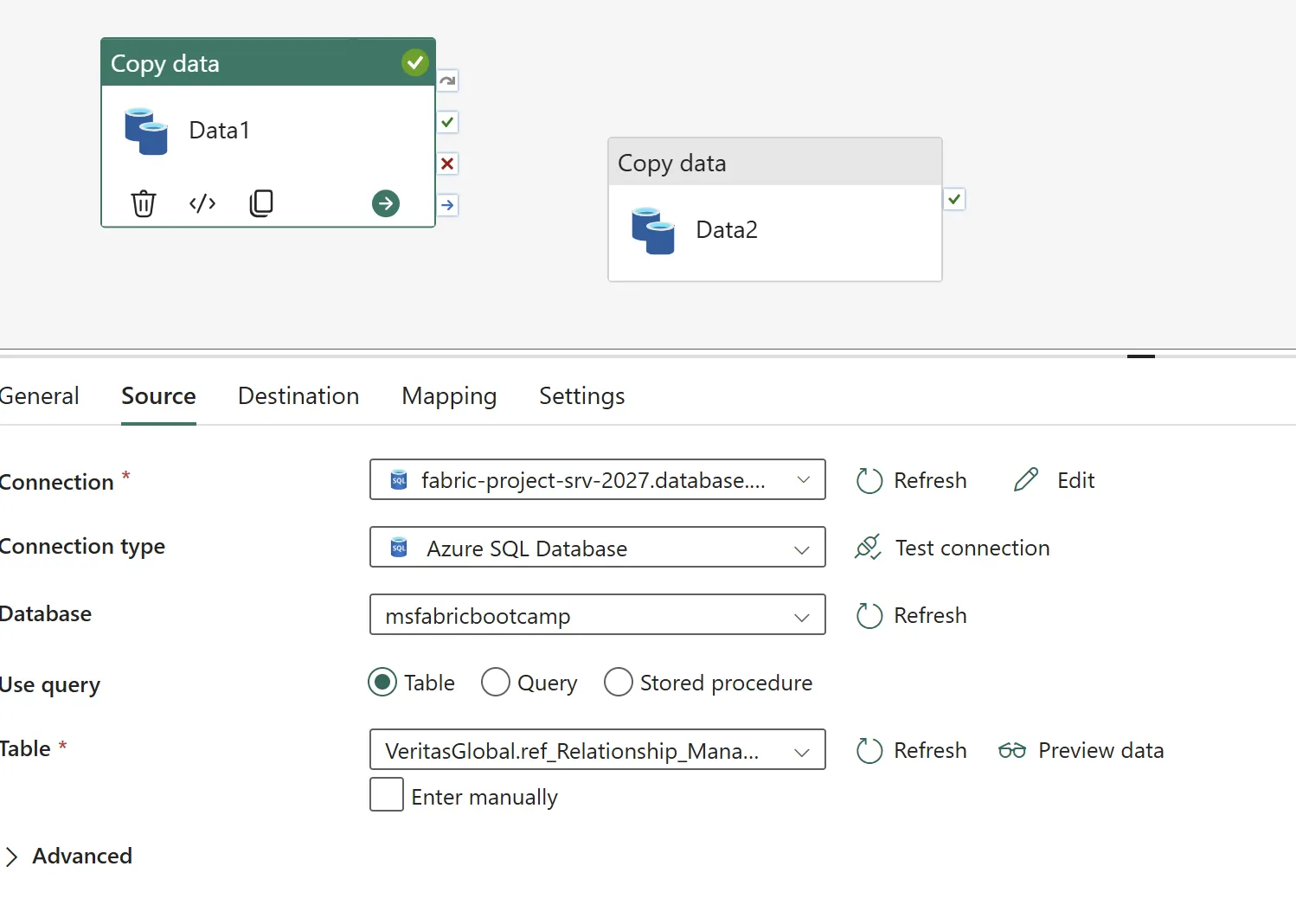Click the Data1 database icon
This screenshot has height=924, width=1296.
146,131
